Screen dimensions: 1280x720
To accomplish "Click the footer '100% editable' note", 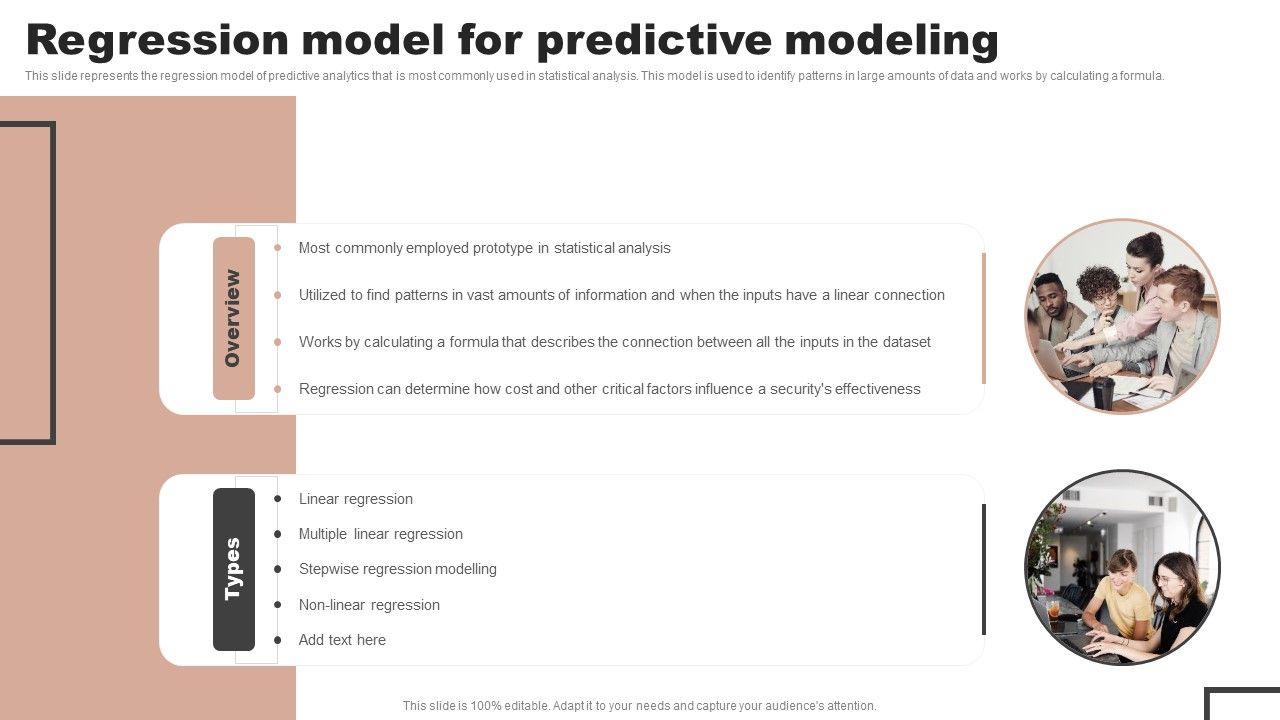I will [x=639, y=706].
